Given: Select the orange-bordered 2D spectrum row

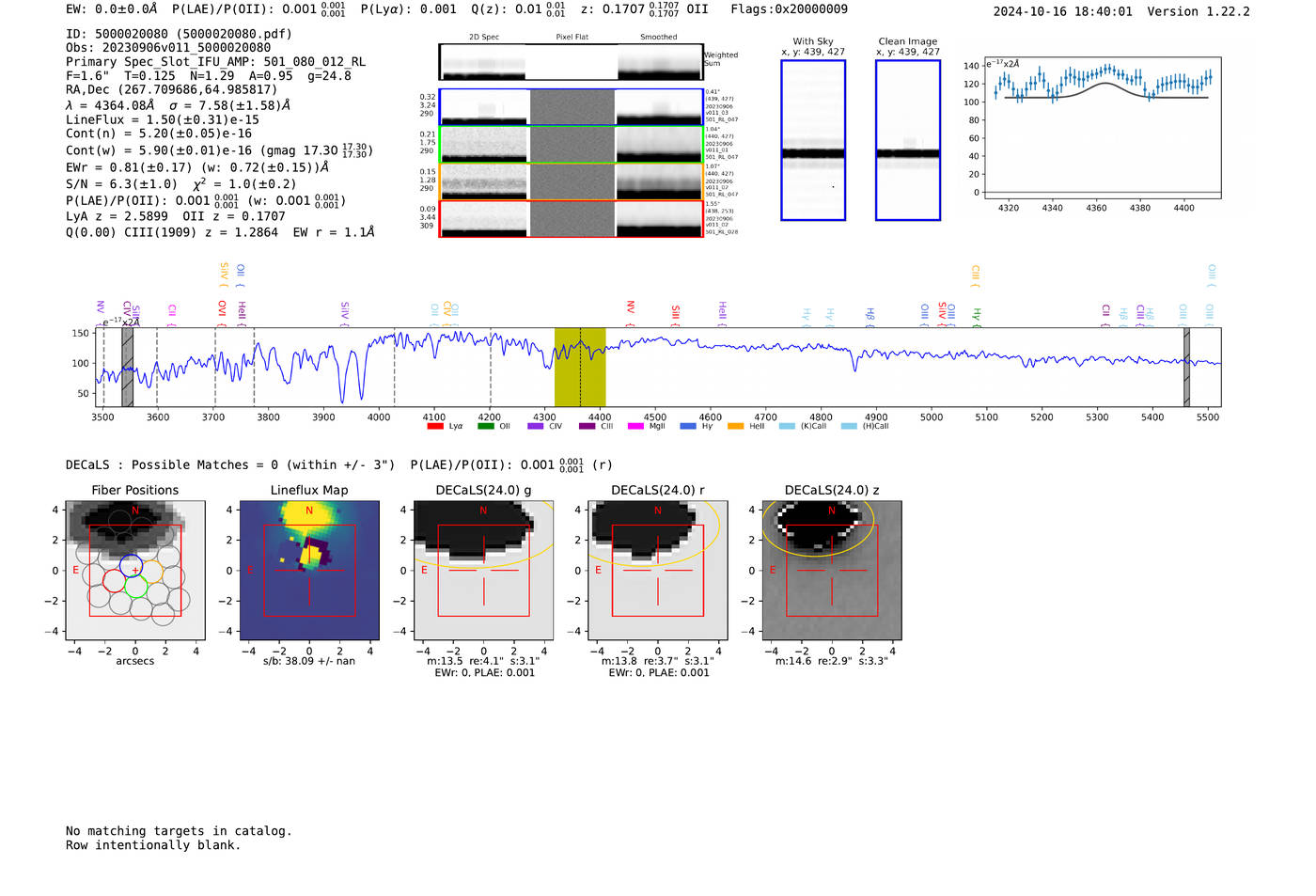Looking at the screenshot, I should tap(572, 181).
